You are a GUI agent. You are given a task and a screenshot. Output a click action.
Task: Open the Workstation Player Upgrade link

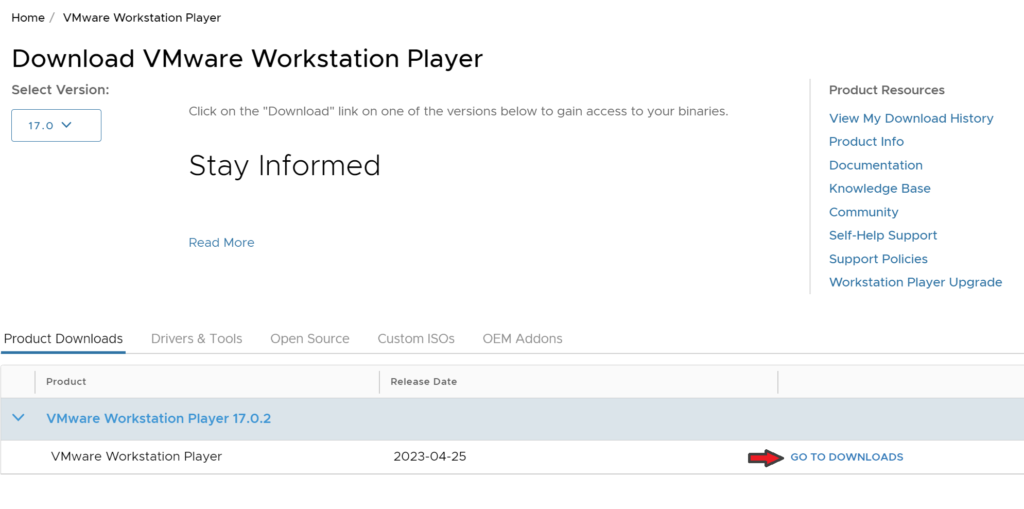click(x=916, y=282)
